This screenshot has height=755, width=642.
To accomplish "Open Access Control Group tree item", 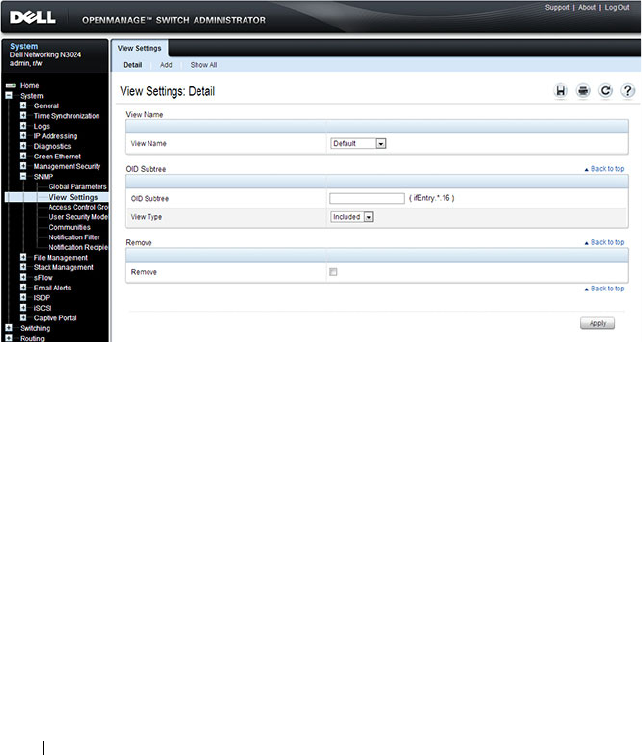I will tap(78, 207).
